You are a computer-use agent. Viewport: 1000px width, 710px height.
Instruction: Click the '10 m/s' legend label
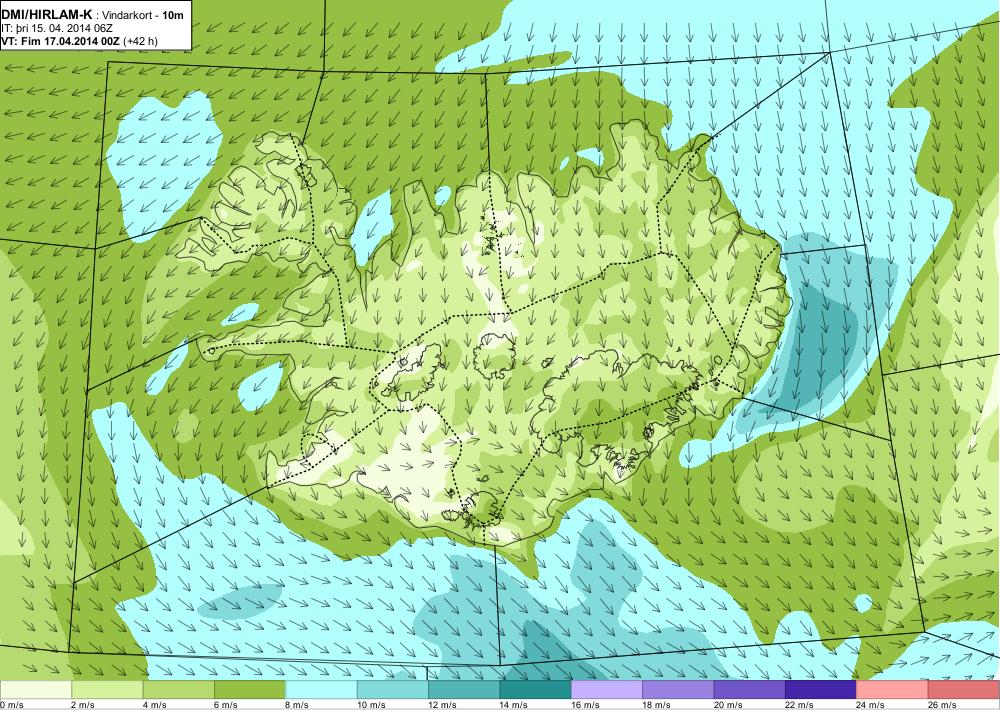(x=371, y=704)
